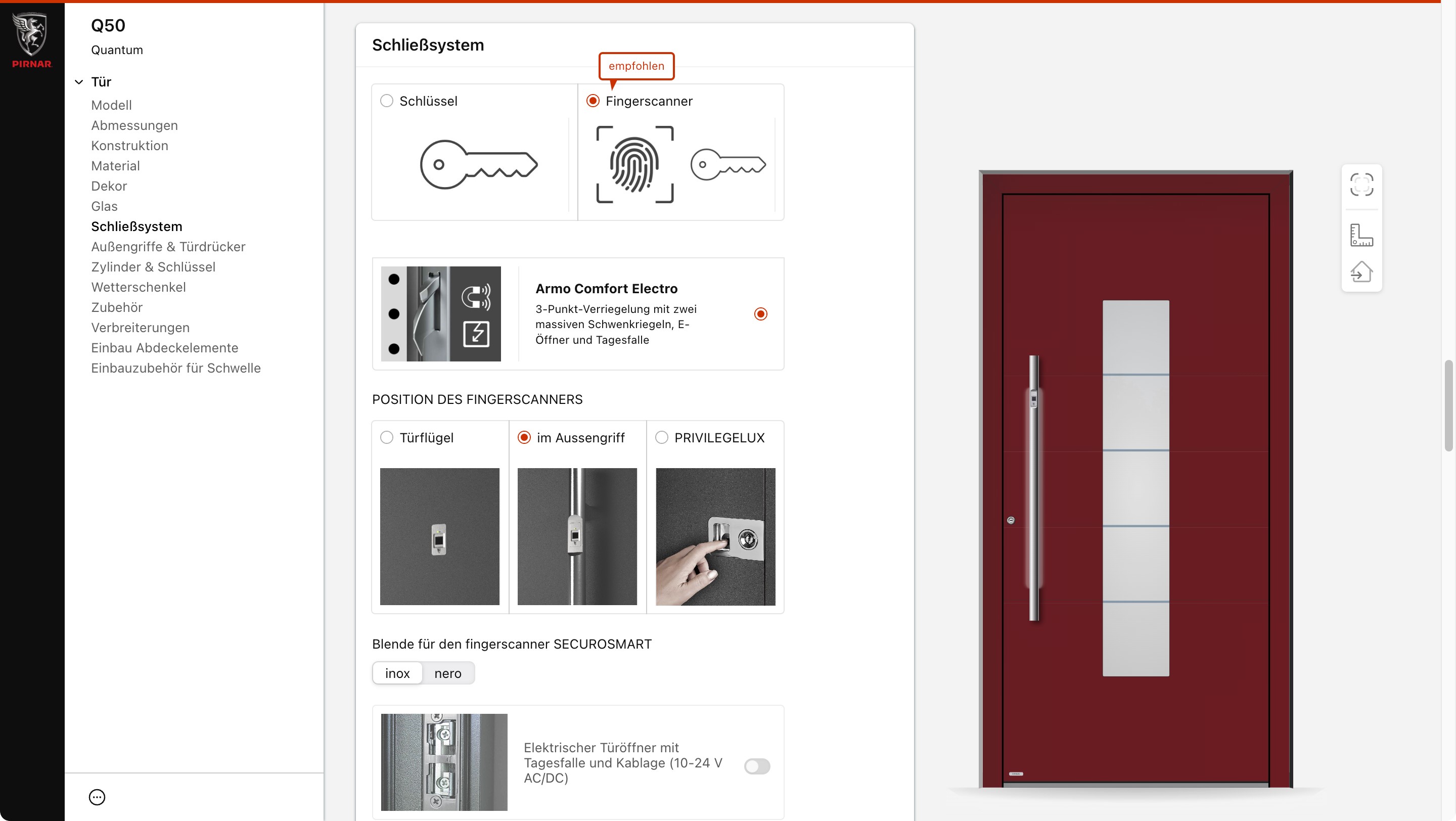This screenshot has width=1456, height=821.
Task: Select Armo Comfort Electro radio button
Action: click(x=761, y=313)
